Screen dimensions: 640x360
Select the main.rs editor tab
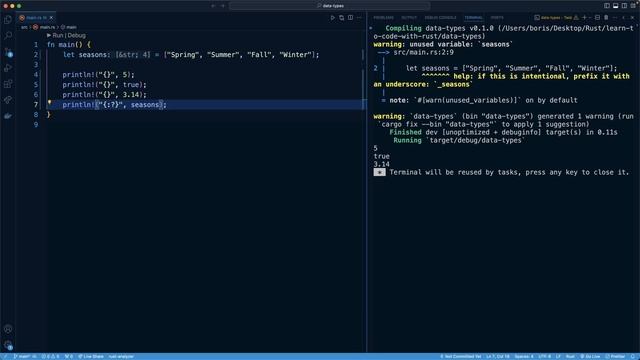(36, 18)
